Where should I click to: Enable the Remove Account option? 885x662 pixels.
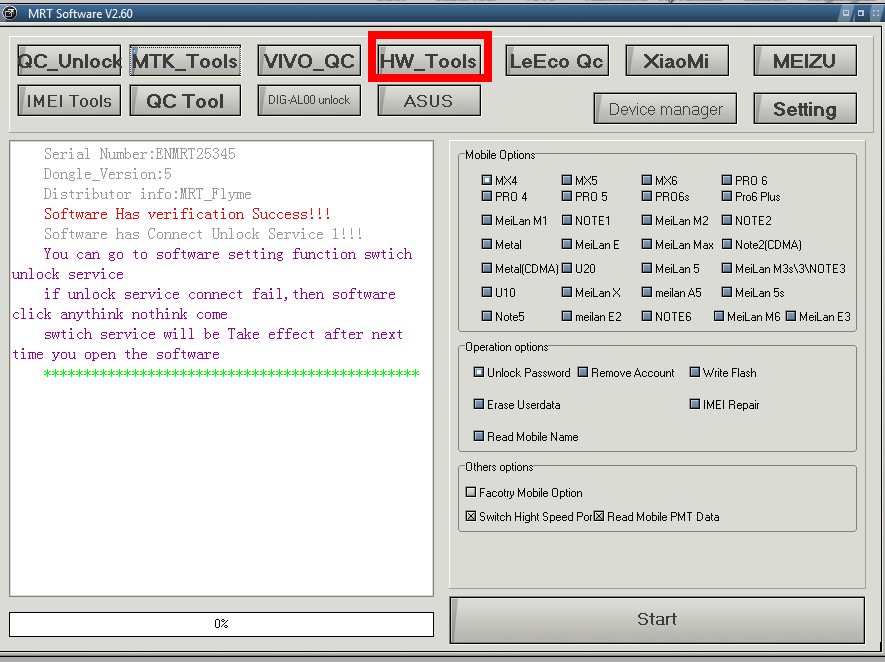583,372
